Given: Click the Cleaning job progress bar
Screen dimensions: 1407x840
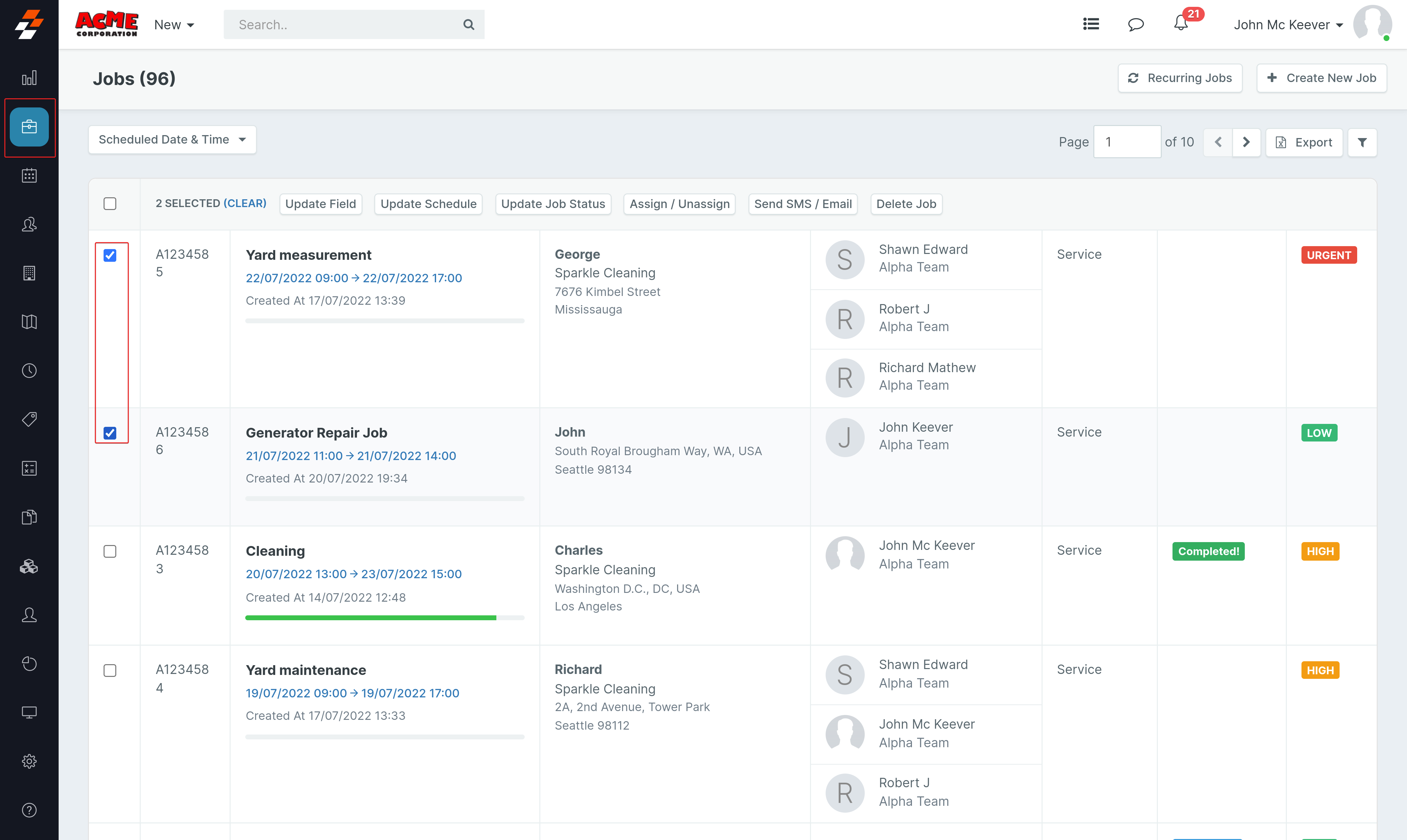Looking at the screenshot, I should (384, 618).
